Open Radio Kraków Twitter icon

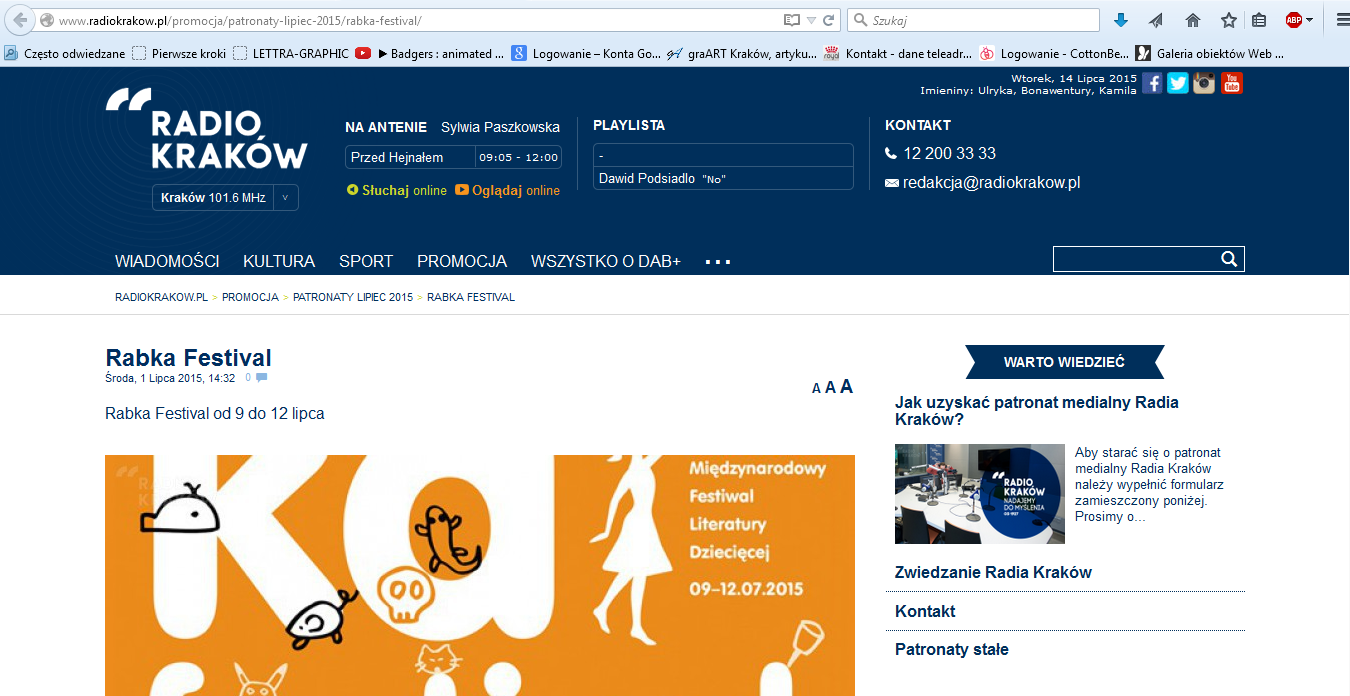point(1178,83)
